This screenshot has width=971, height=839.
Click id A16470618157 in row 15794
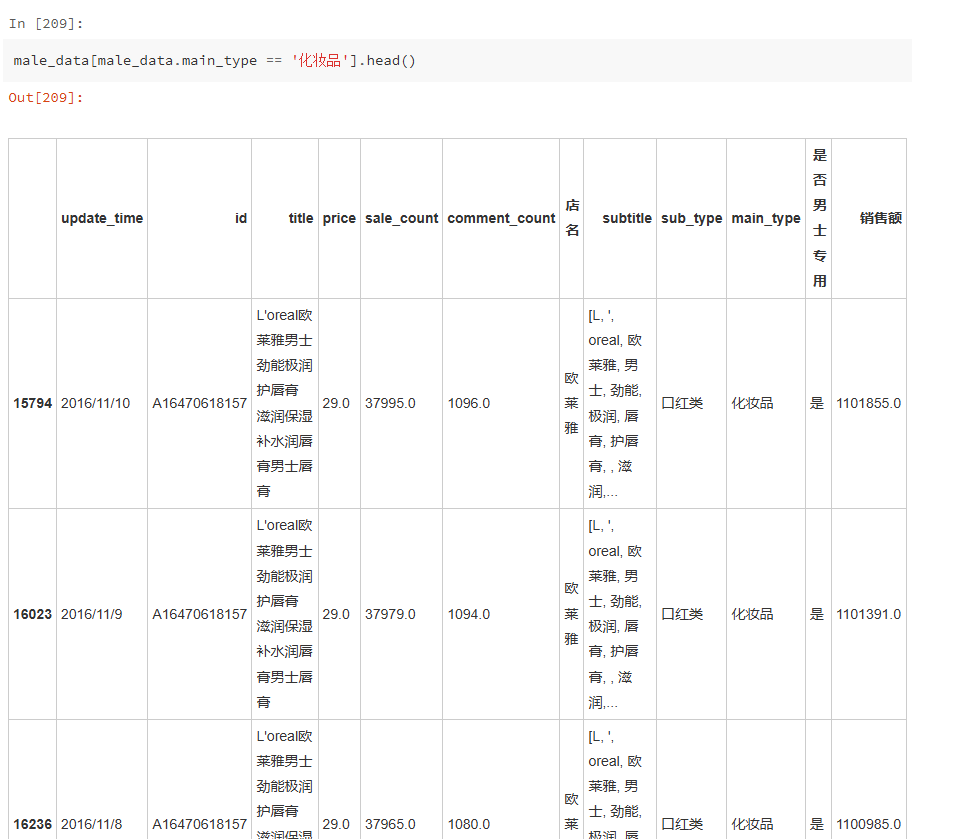199,404
